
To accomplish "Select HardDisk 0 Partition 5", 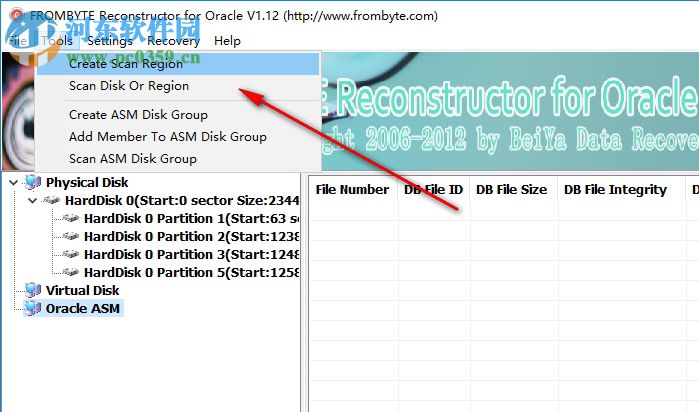I will pyautogui.click(x=192, y=272).
